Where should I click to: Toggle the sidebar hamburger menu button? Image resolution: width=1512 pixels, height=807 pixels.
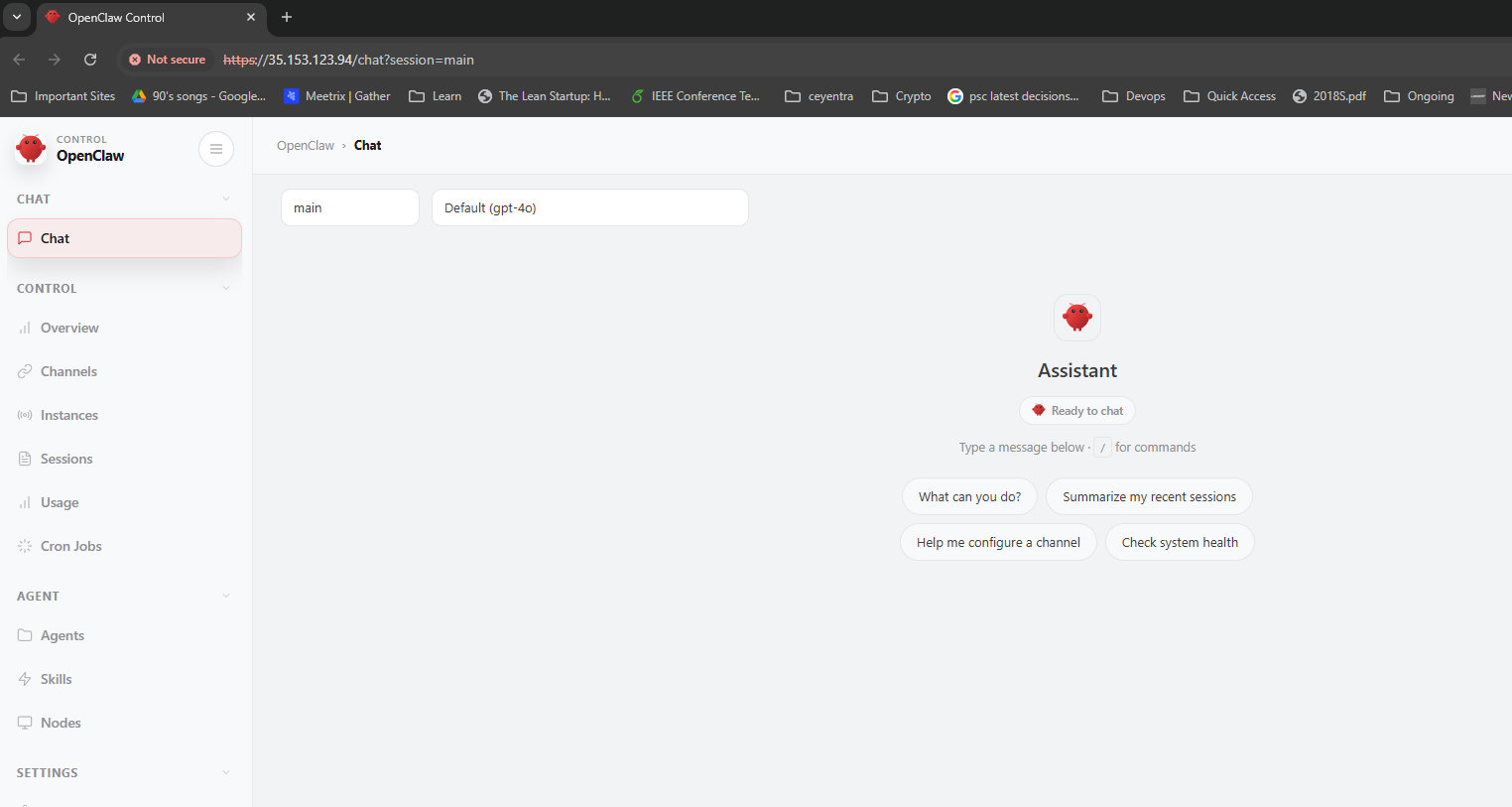coord(216,149)
